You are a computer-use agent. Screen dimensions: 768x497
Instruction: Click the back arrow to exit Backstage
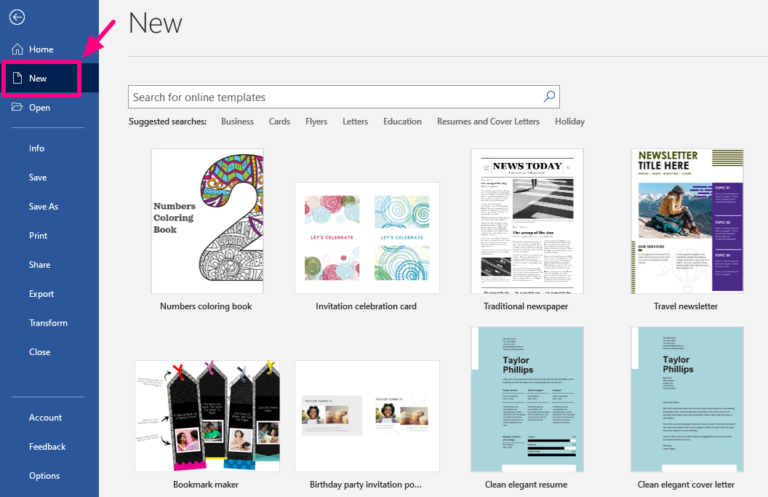(17, 17)
